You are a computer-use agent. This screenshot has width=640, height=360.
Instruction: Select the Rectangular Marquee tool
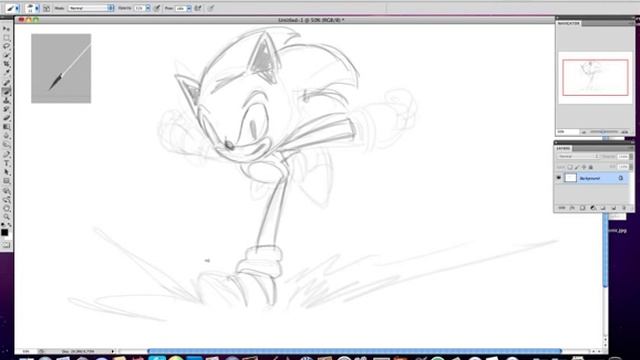click(6, 38)
